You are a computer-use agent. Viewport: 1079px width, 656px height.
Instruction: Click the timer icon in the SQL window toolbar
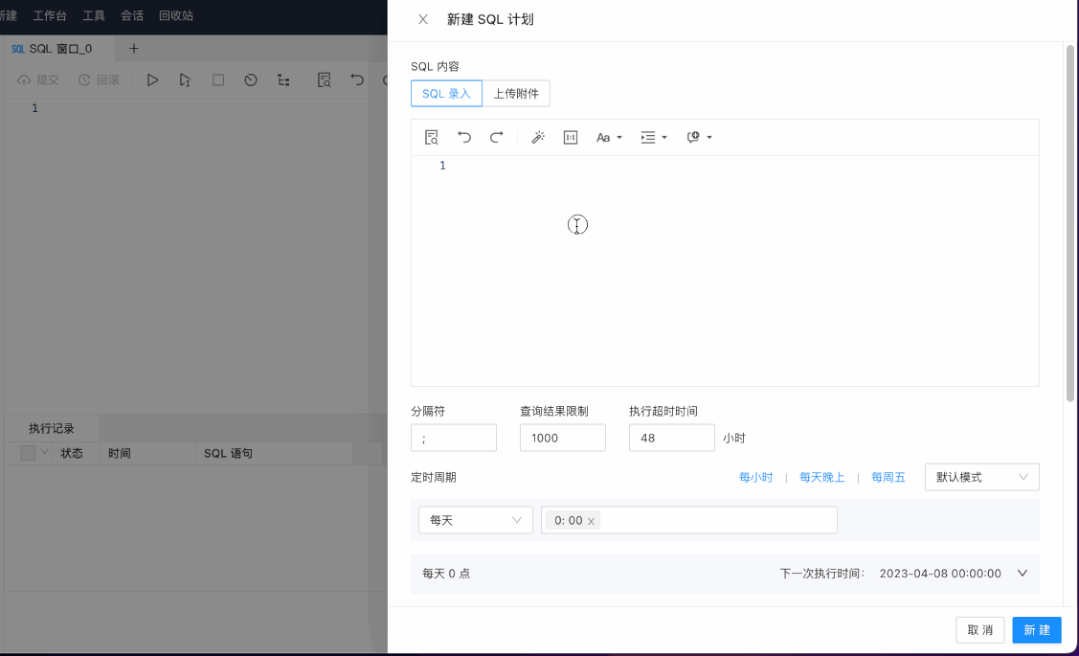251,80
